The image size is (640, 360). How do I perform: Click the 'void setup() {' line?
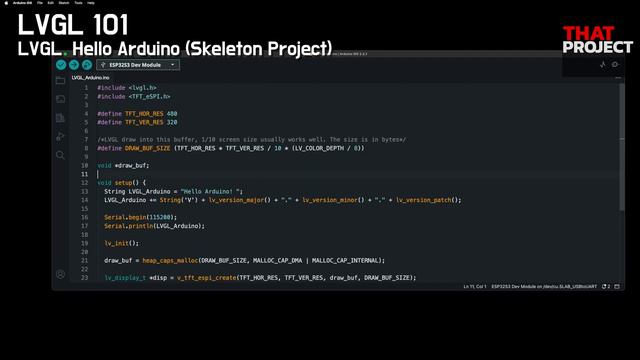point(122,183)
